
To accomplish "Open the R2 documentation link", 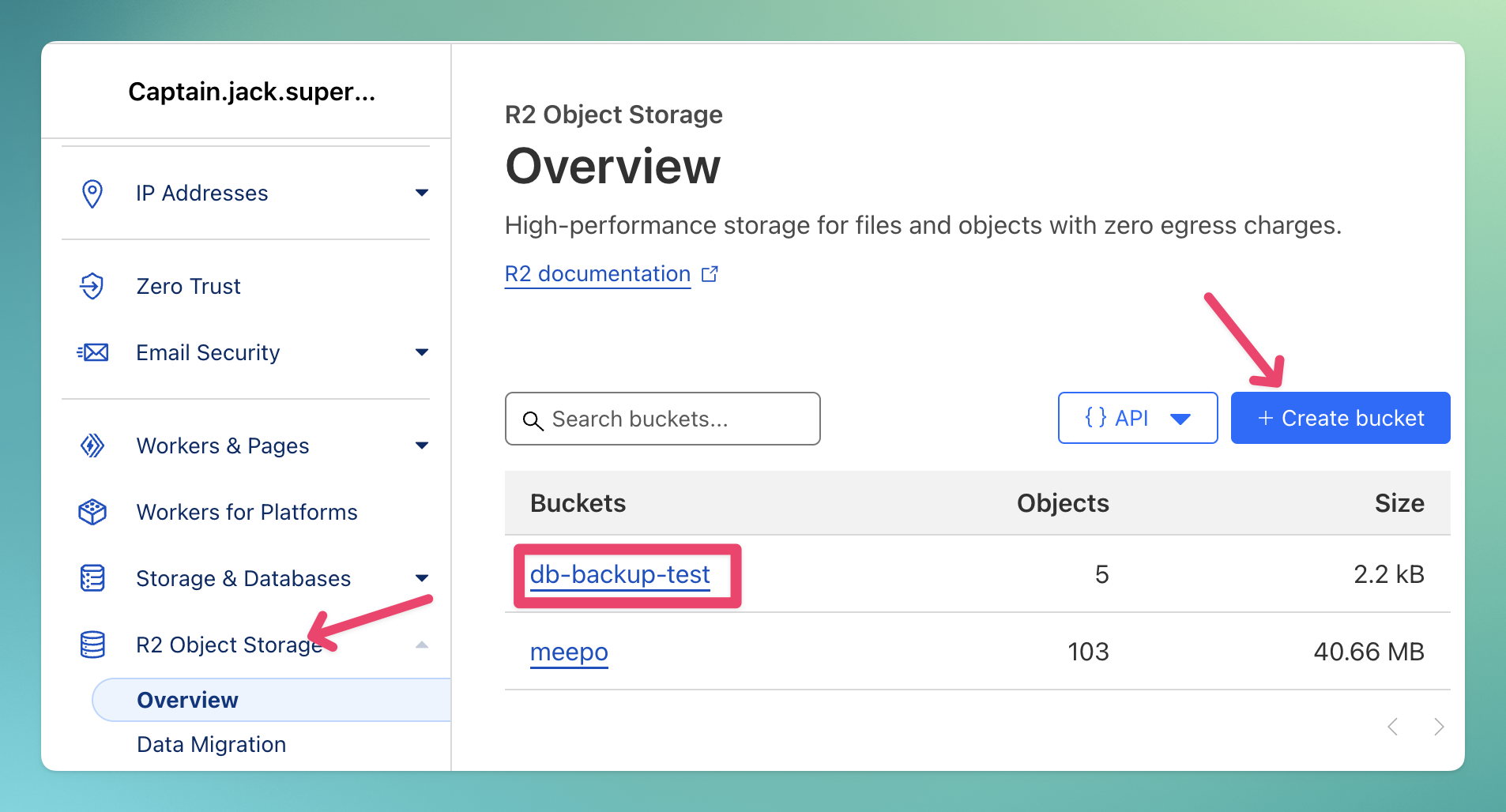I will point(597,274).
